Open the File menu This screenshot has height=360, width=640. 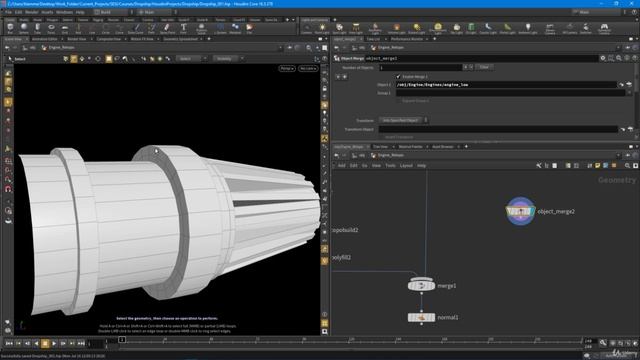pyautogui.click(x=8, y=12)
